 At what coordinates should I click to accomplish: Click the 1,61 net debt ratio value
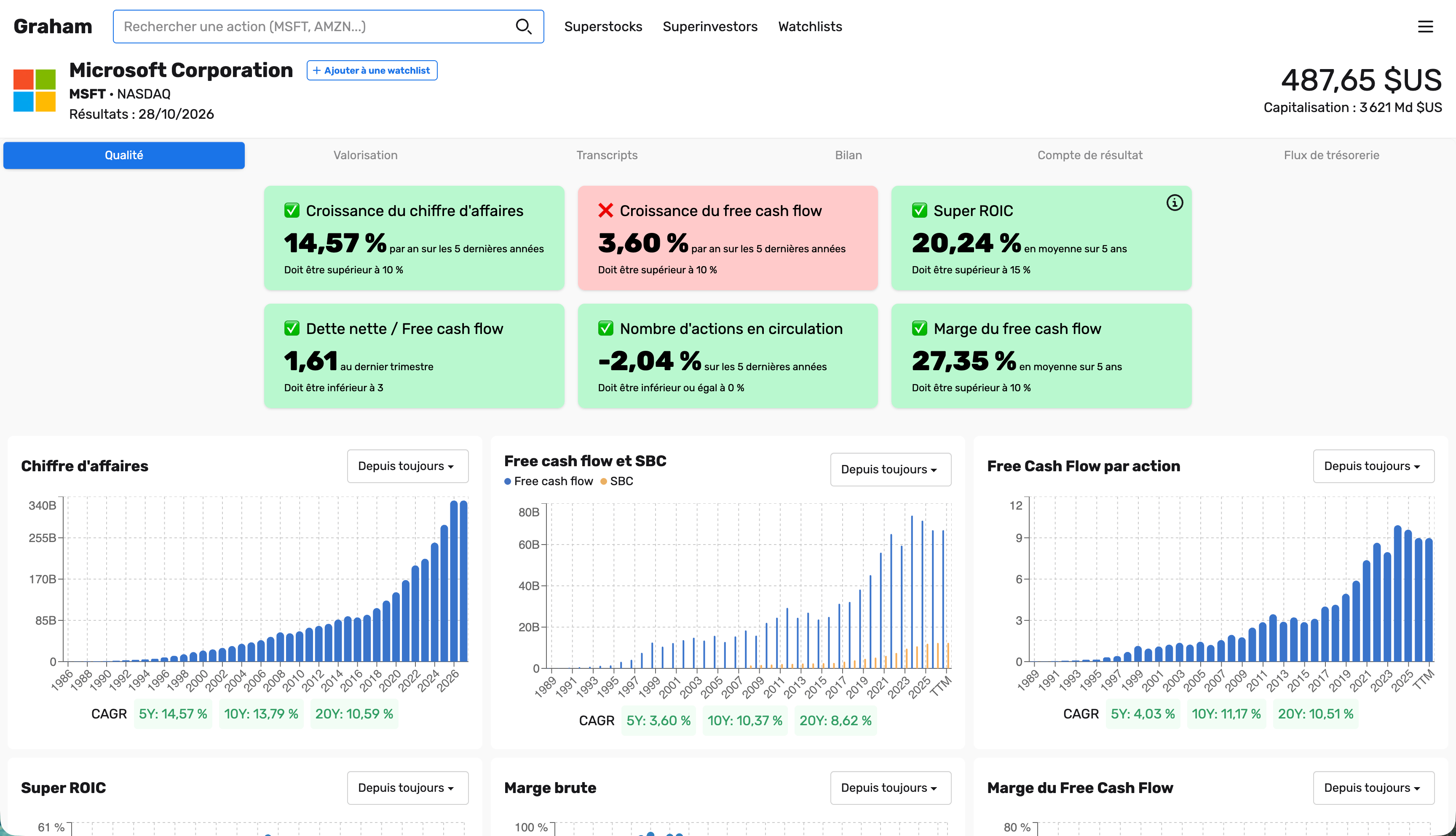(x=311, y=362)
